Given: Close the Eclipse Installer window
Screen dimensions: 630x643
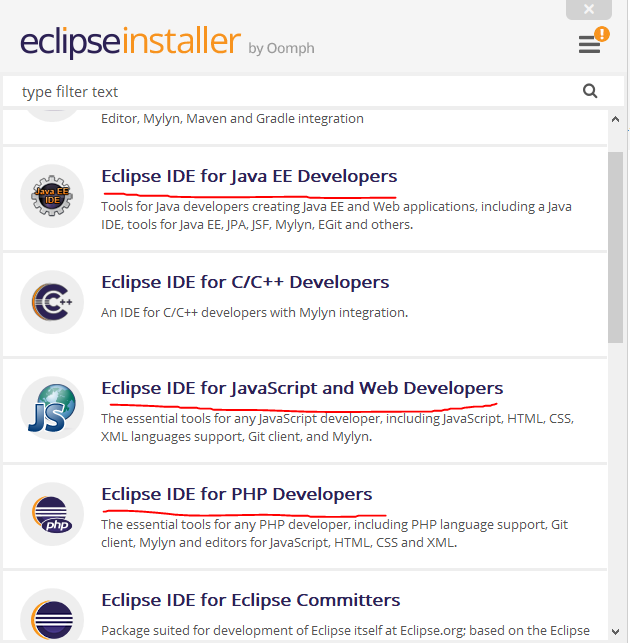Looking at the screenshot, I should pos(589,9).
